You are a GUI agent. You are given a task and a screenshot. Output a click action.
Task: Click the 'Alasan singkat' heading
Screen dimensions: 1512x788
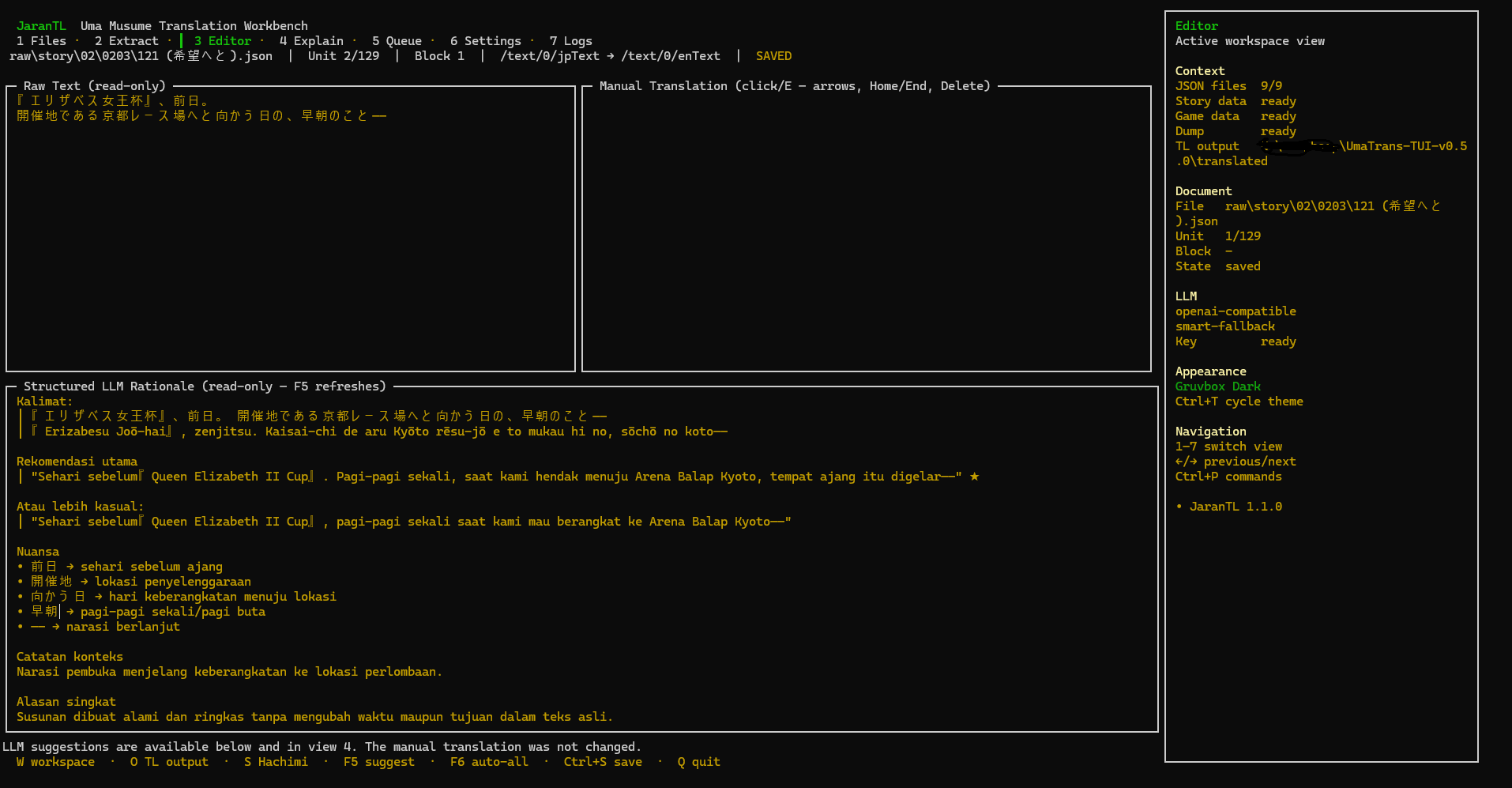[x=66, y=702]
